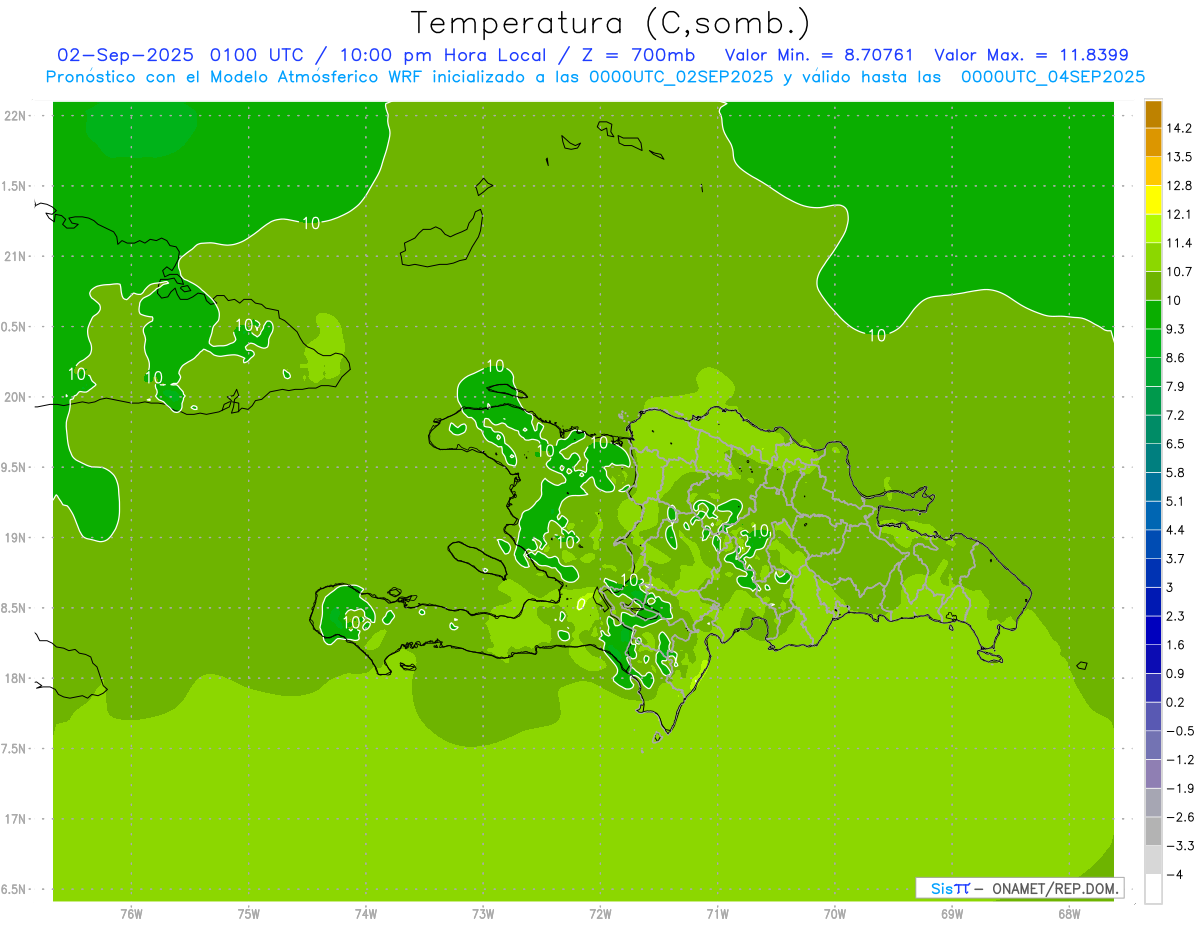Pick the green swatch between 10 and 9.3
Screen dimensions: 1200x927
[x=1153, y=315]
